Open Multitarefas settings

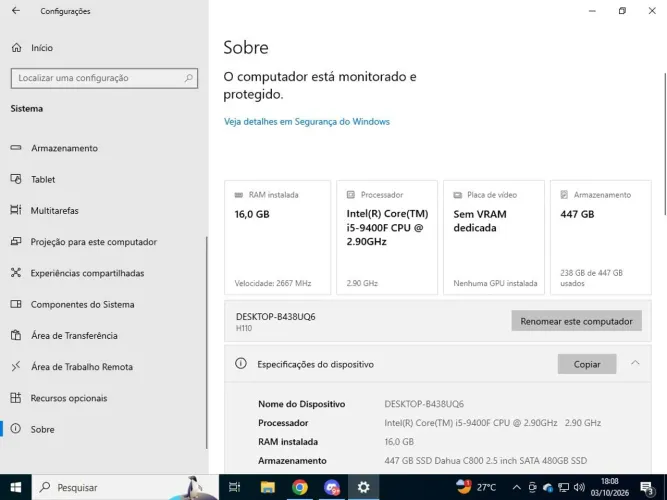pyautogui.click(x=54, y=210)
